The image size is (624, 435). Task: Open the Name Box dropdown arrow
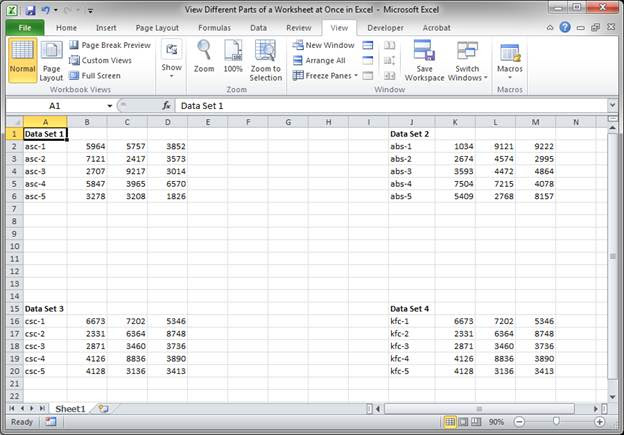110,106
